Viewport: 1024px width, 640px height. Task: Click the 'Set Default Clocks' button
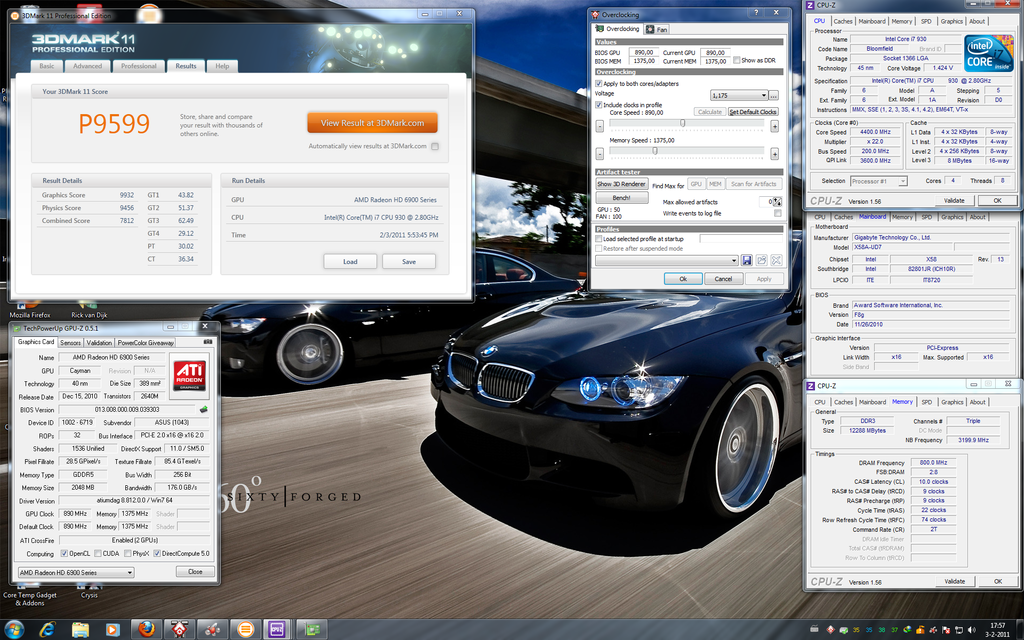[752, 112]
